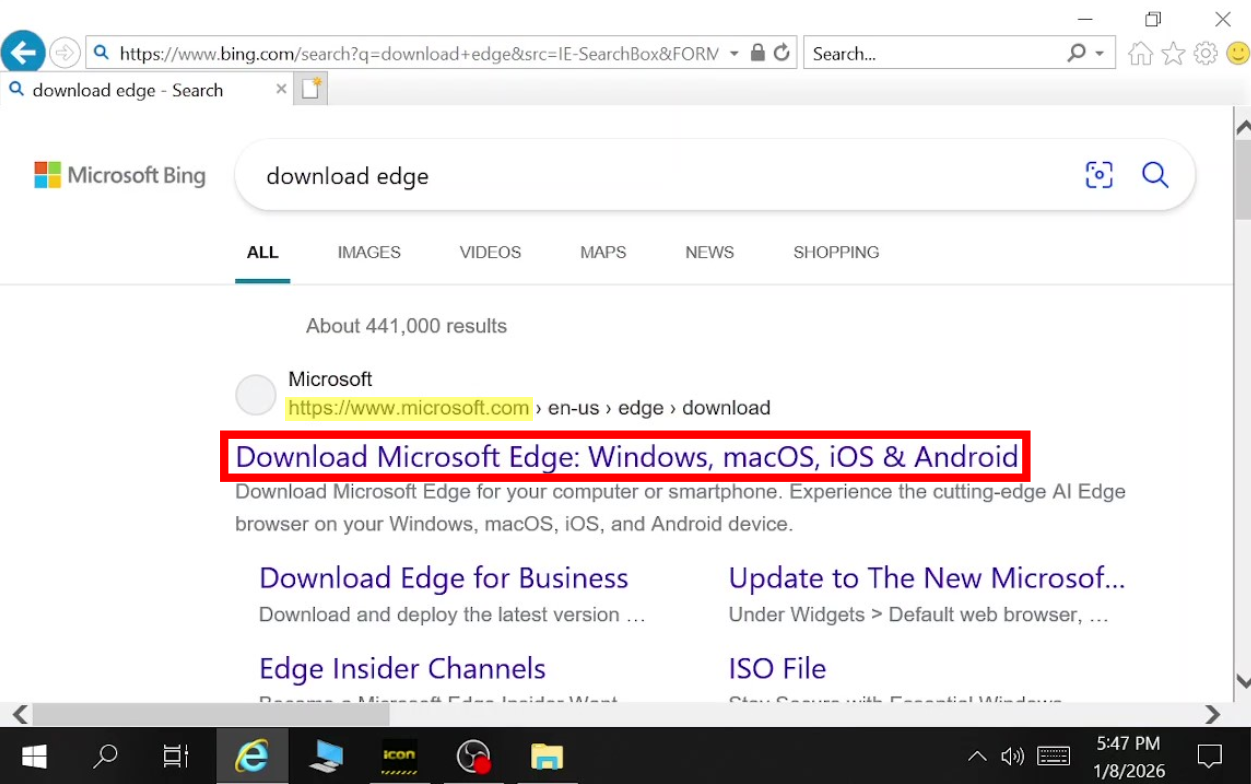Click the IE search box magnifier icon

[x=1077, y=53]
